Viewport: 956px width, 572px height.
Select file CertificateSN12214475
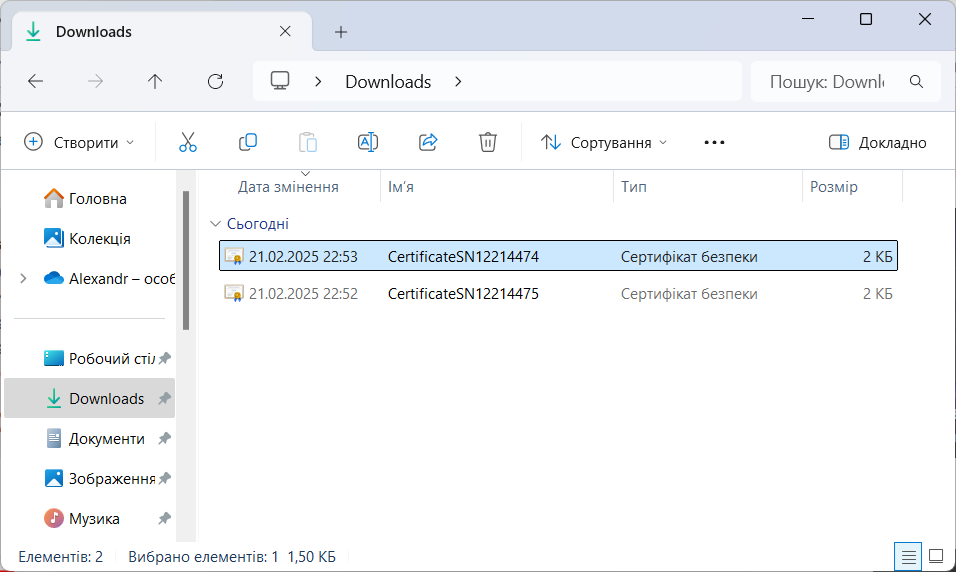click(x=463, y=294)
